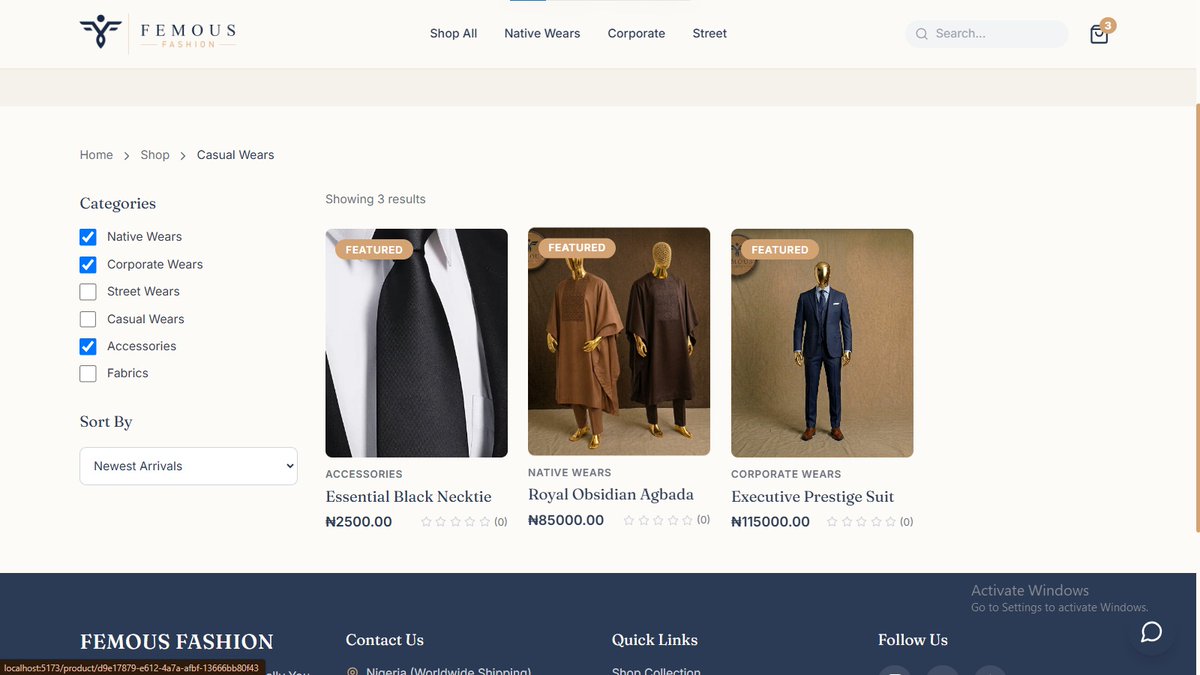Go to Home breadcrumb
This screenshot has height=675, width=1200.
(x=96, y=155)
